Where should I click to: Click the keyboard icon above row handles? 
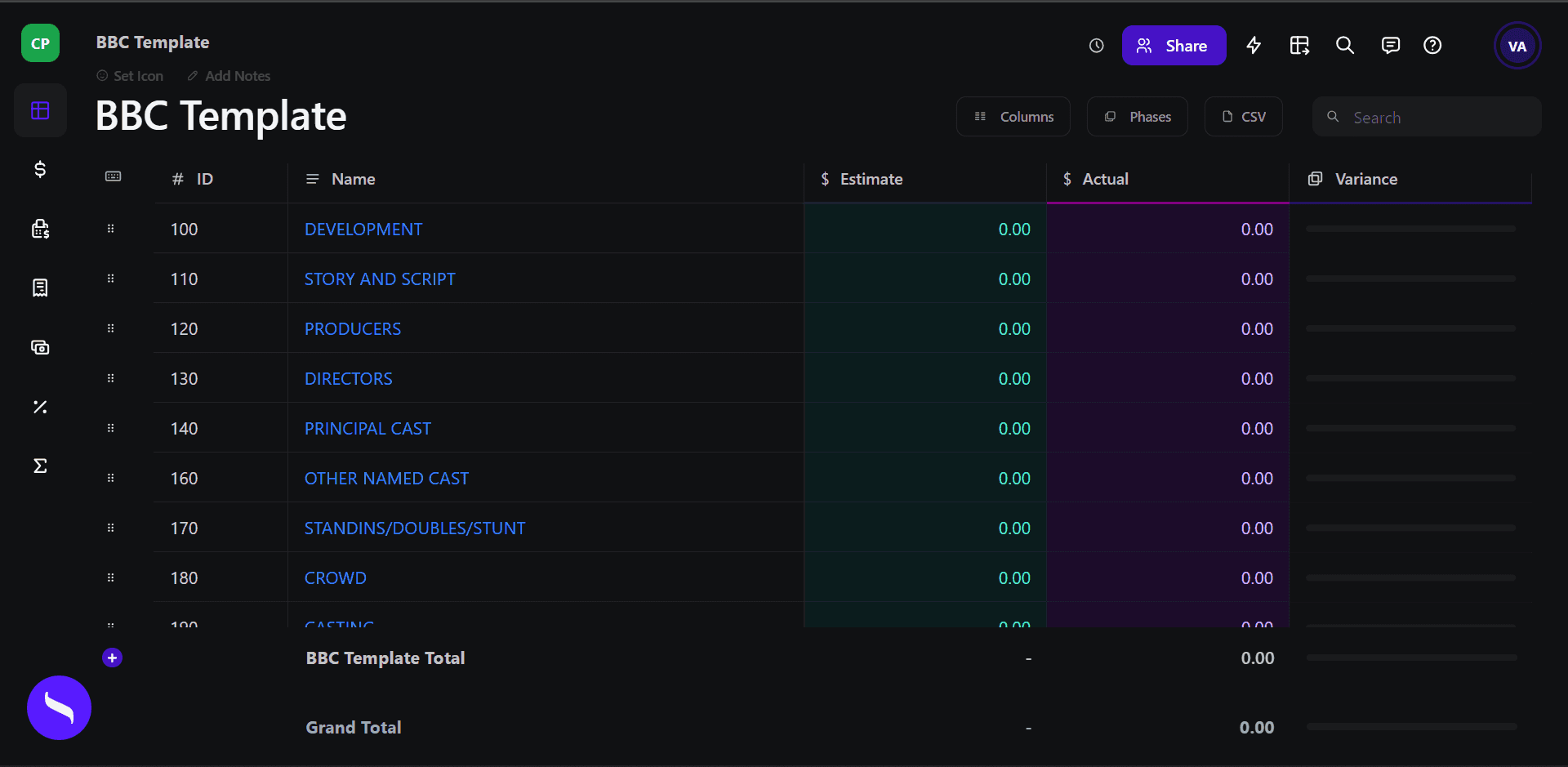pos(114,176)
